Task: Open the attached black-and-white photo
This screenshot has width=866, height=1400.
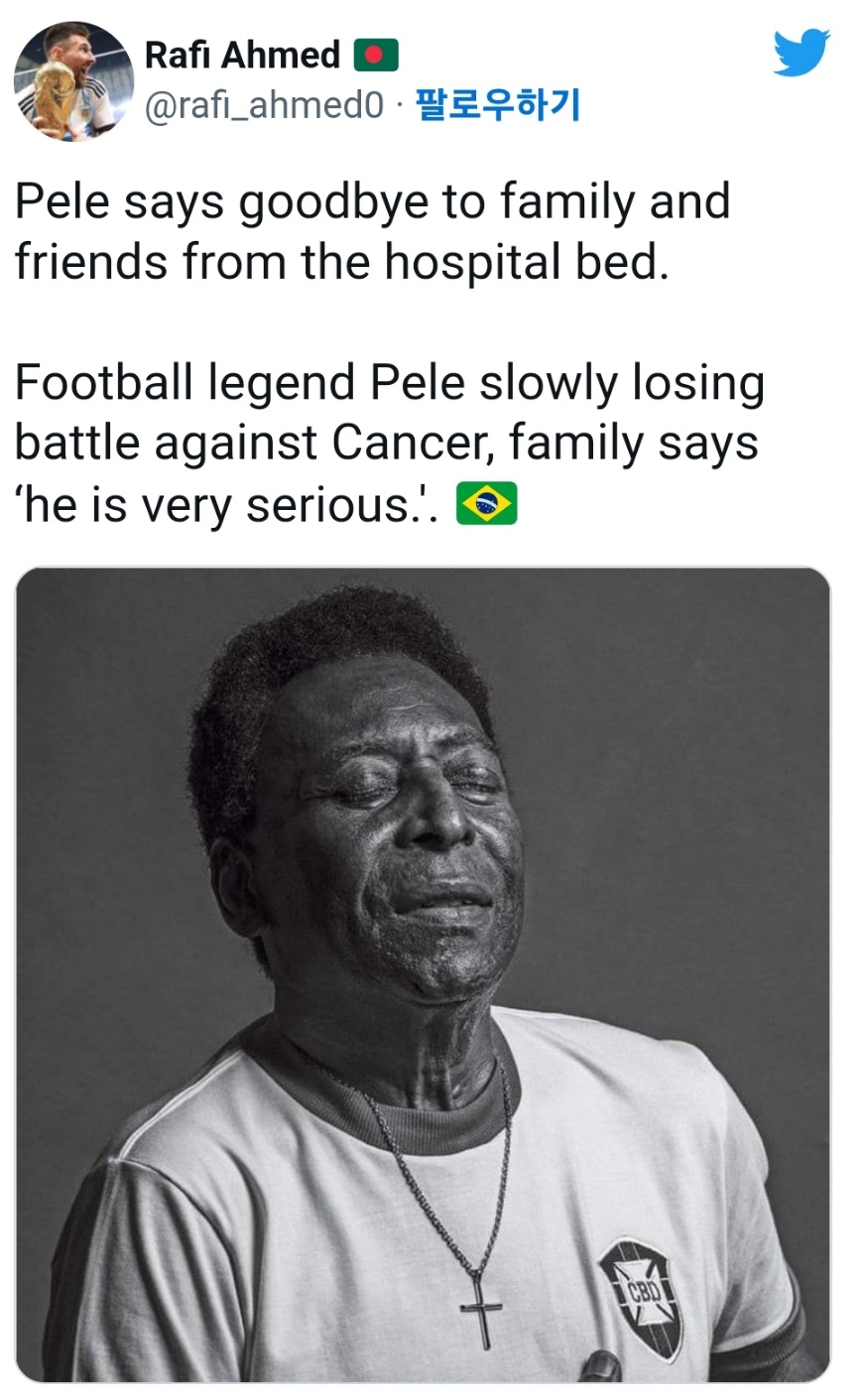Action: (423, 972)
